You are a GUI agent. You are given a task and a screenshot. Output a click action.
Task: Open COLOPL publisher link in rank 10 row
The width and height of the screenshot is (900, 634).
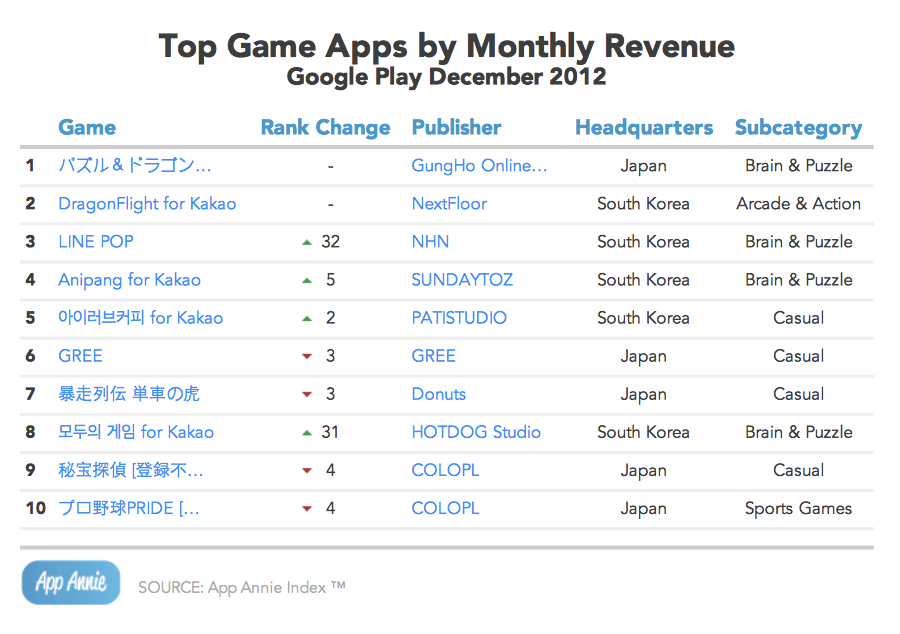pos(445,508)
